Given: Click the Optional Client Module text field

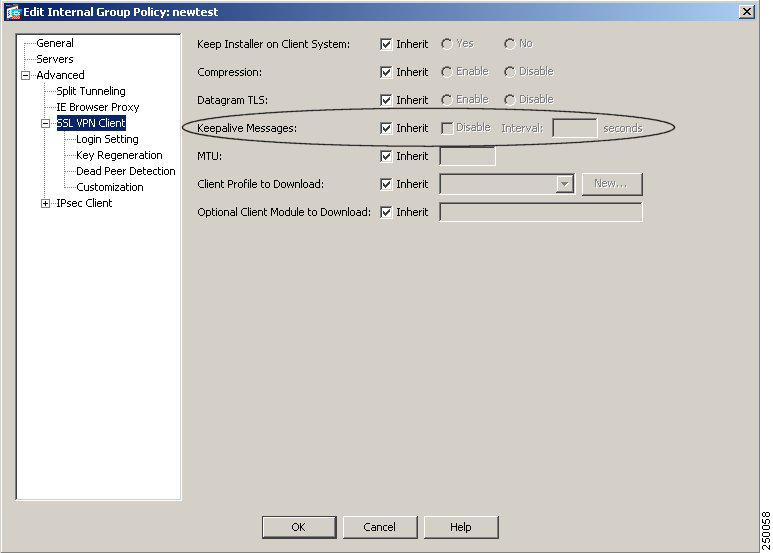Looking at the screenshot, I should point(541,212).
